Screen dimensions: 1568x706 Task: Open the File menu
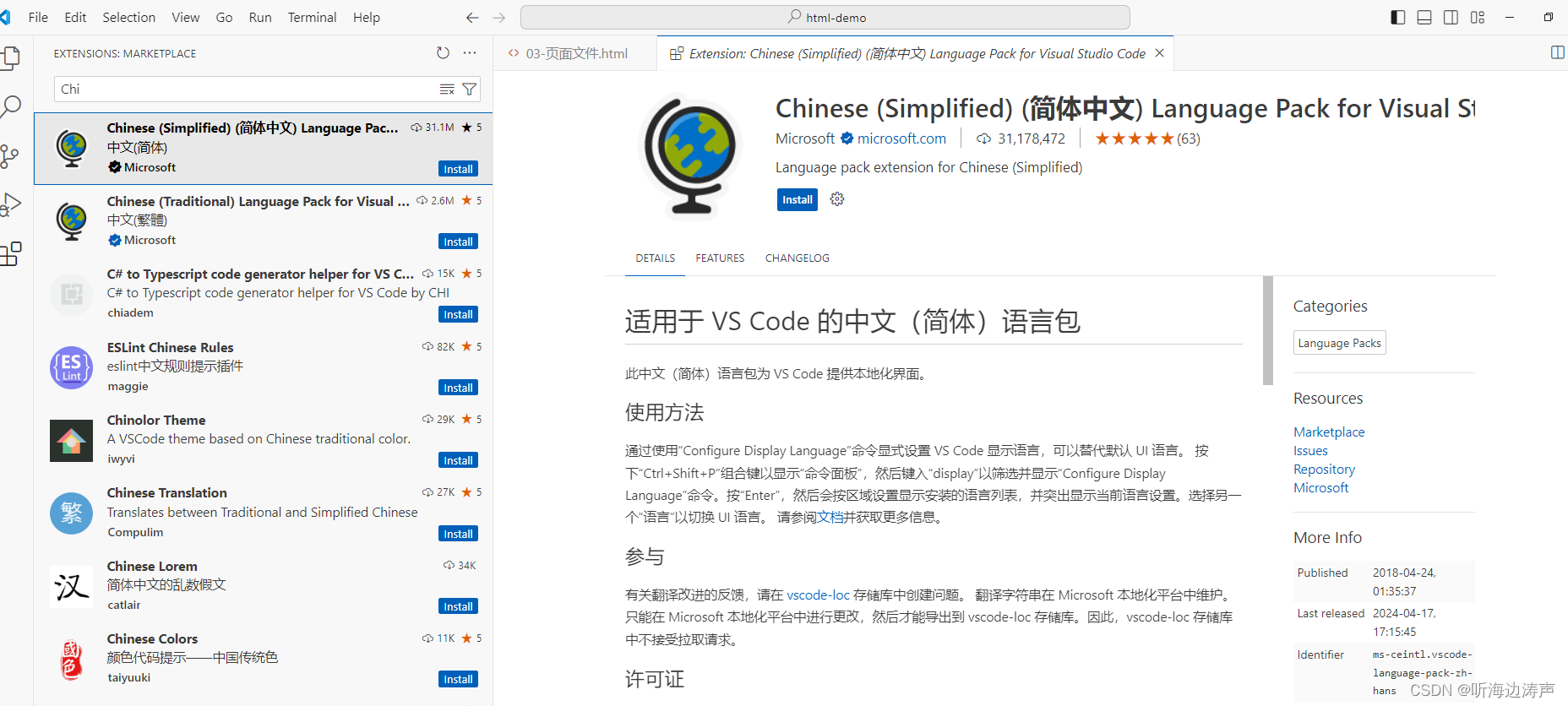coord(38,18)
